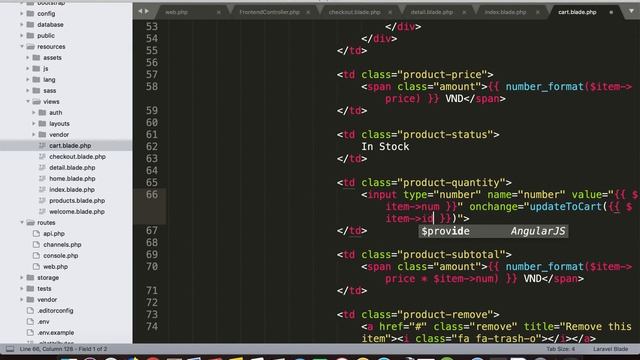Open web.php in routes folder
Viewport: 640px width, 360px height.
point(56,267)
